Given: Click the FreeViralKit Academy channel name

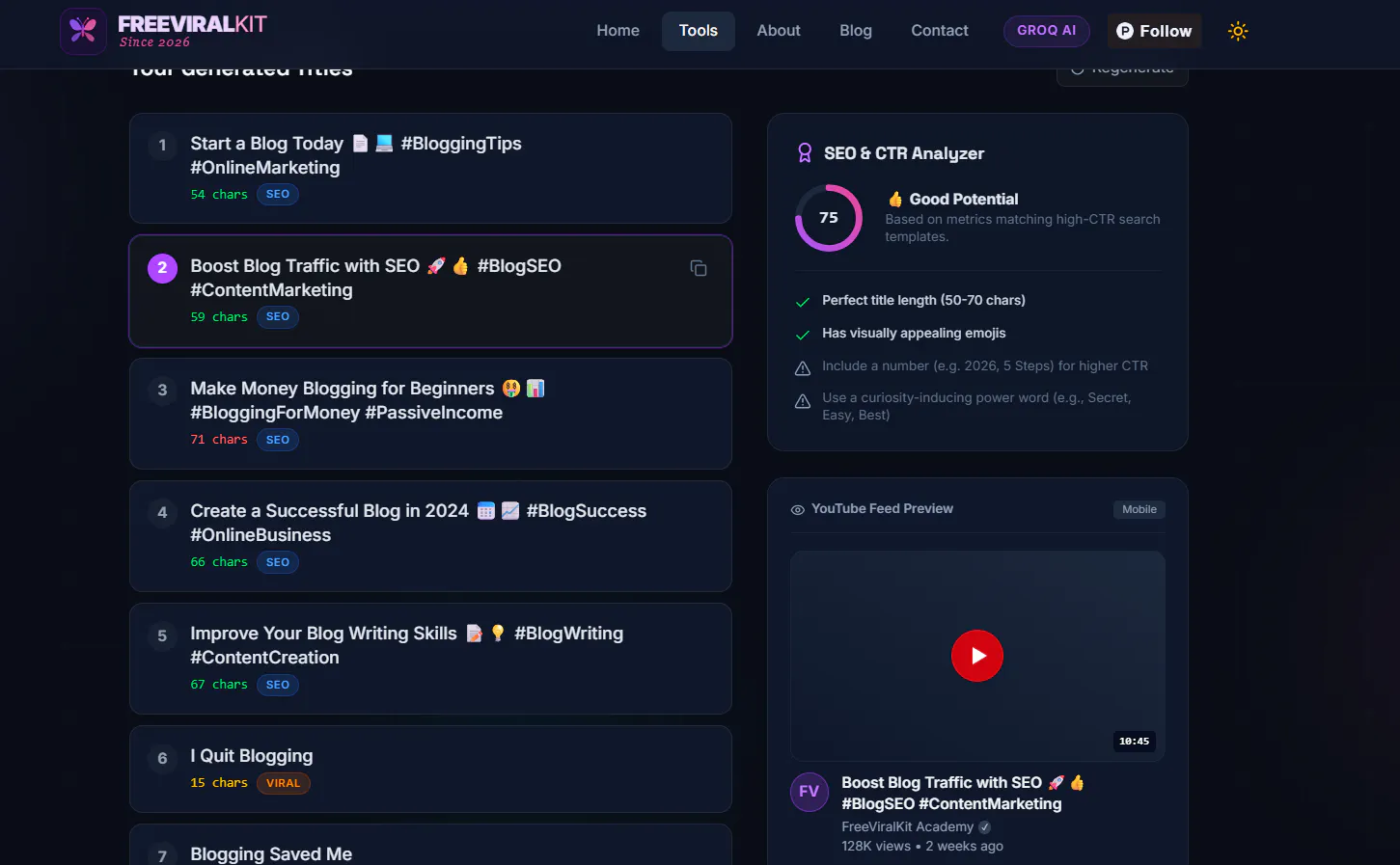Looking at the screenshot, I should (907, 826).
